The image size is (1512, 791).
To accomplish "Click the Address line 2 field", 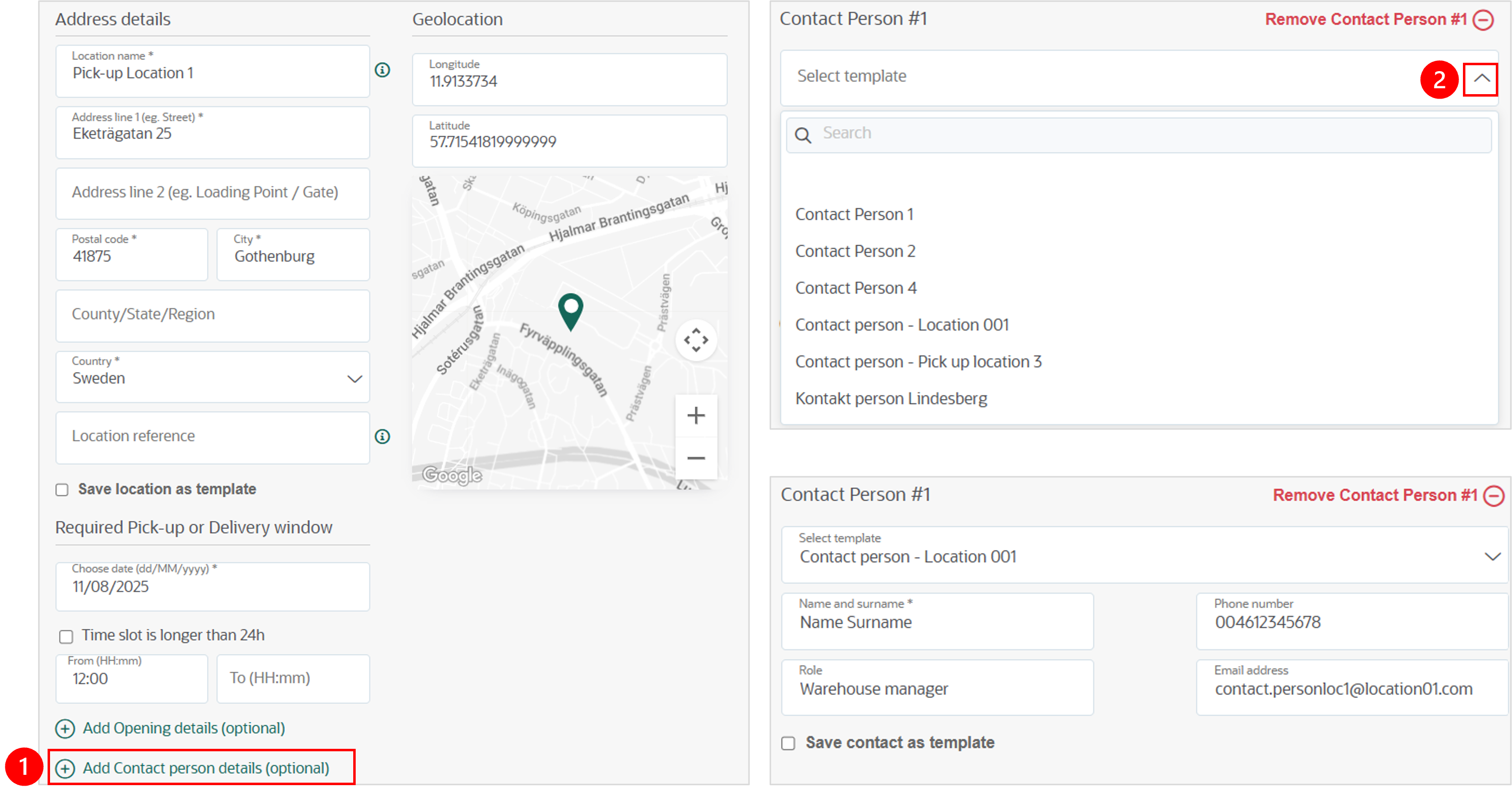I will click(x=212, y=194).
